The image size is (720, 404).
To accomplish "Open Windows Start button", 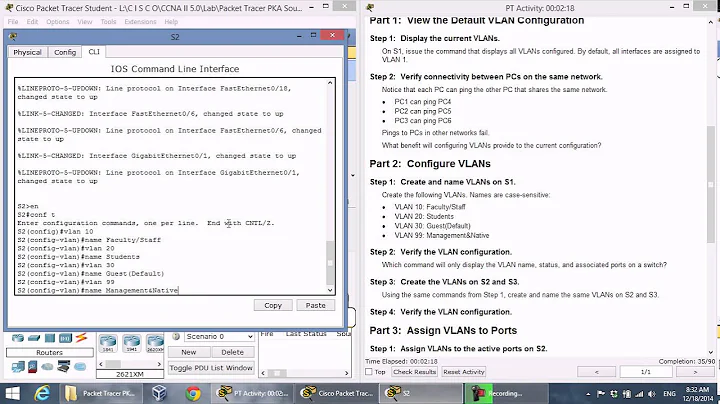I will 12,393.
